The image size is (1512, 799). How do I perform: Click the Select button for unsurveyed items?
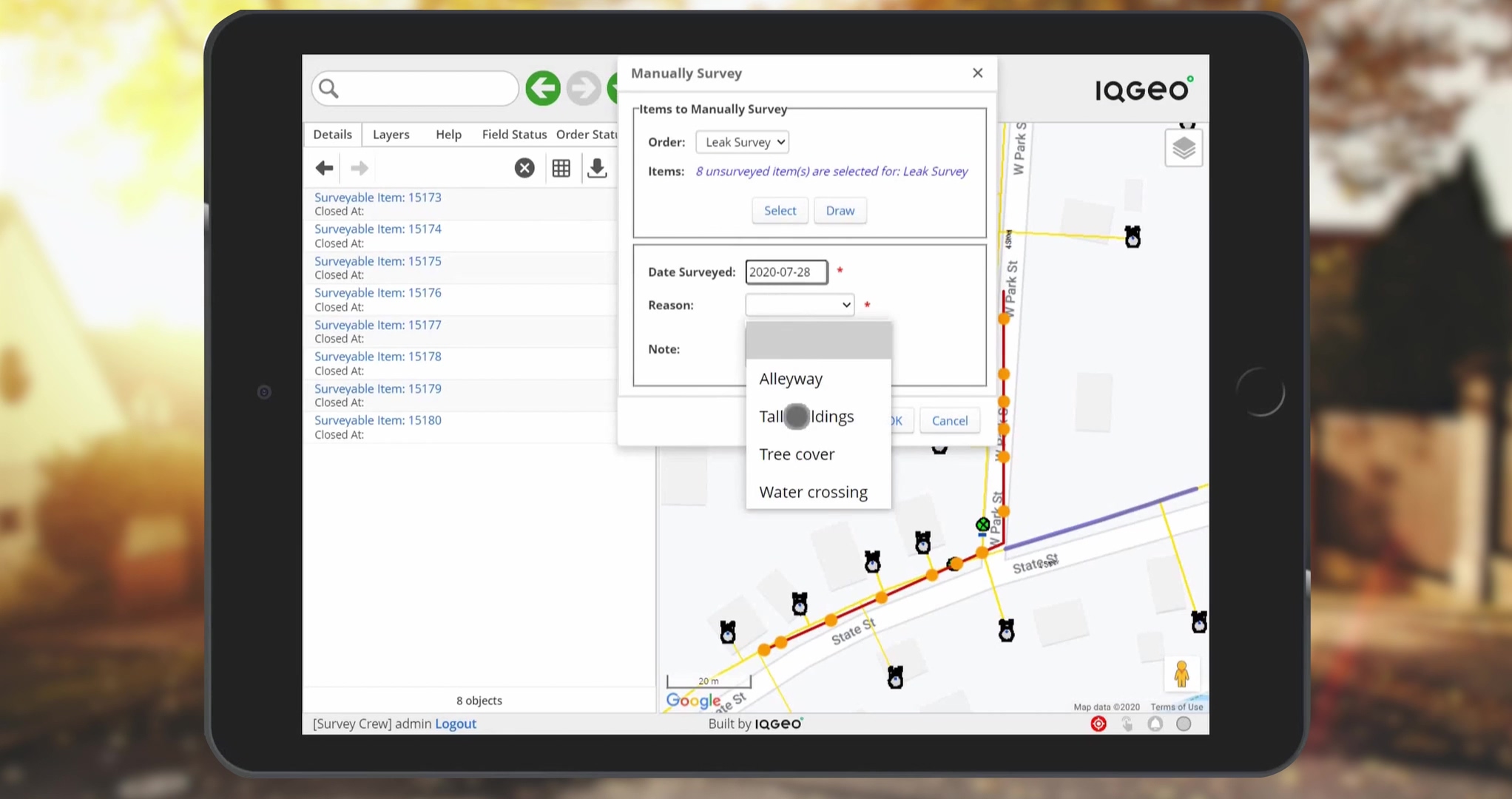pos(779,209)
